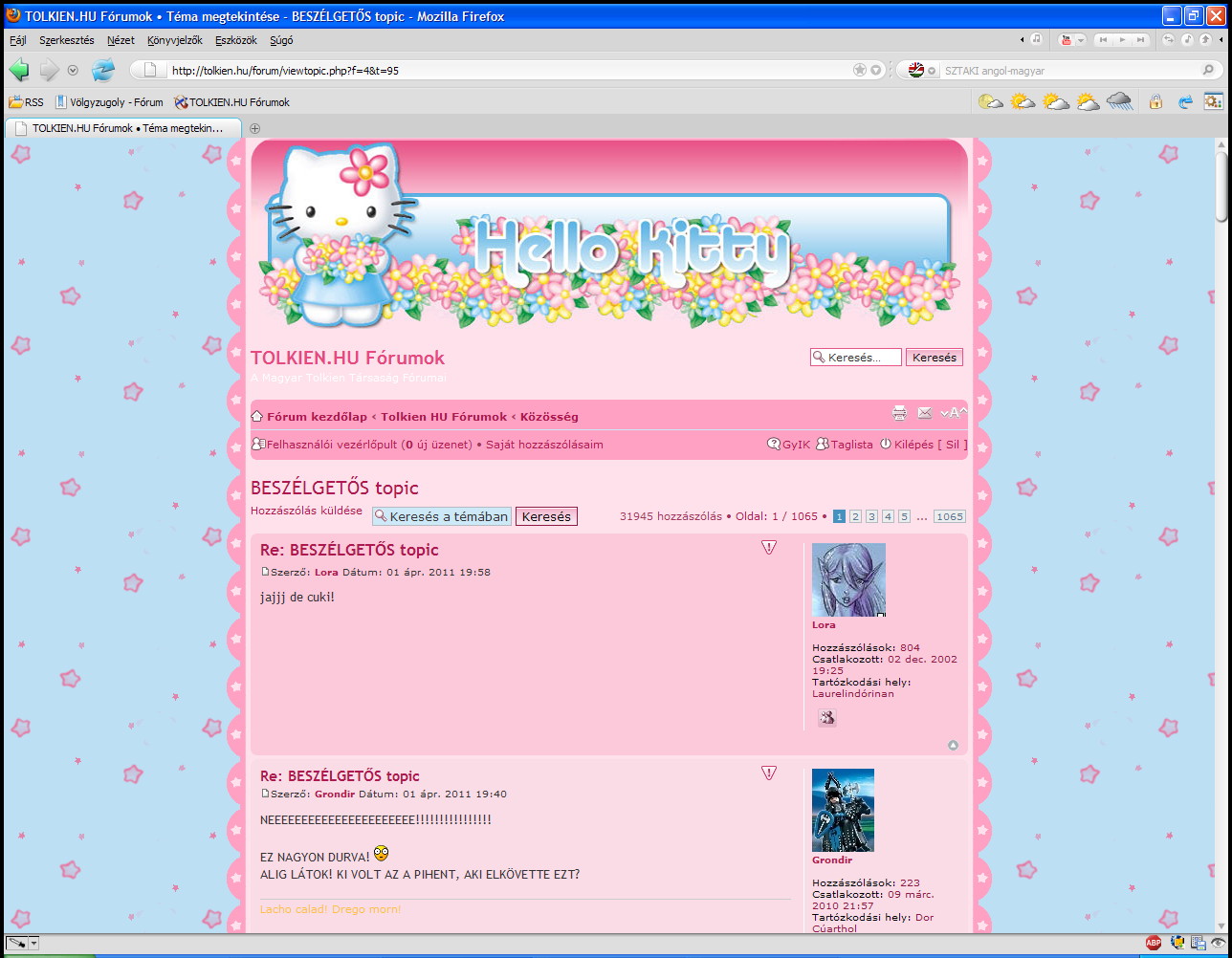Expand the YouTube icon dropdown arrow
Screen dimensions: 1232x958
coord(1082,40)
